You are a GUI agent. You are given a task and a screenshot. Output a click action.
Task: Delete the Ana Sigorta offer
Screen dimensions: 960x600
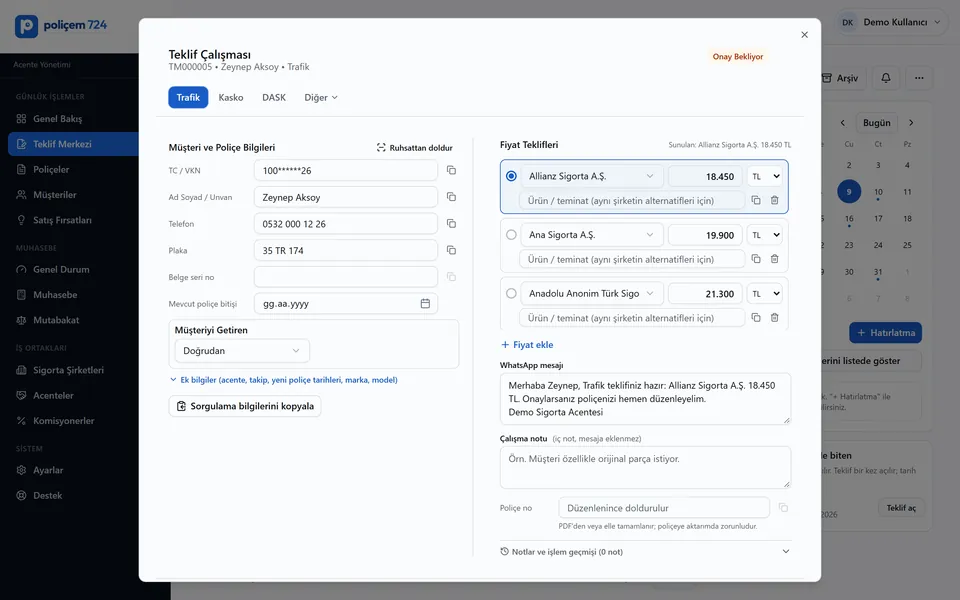pos(774,259)
